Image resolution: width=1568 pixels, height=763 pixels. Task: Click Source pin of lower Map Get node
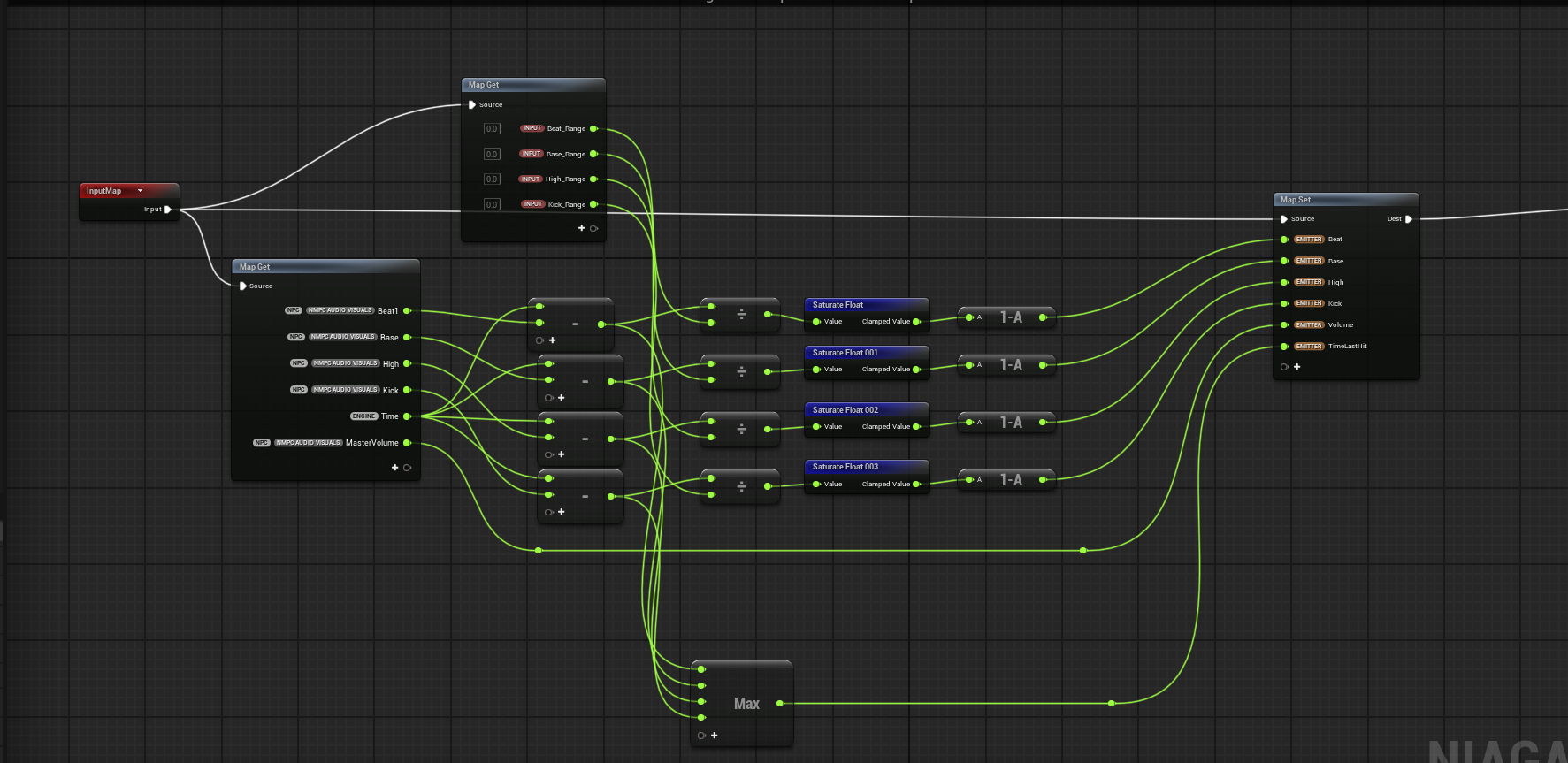[243, 286]
